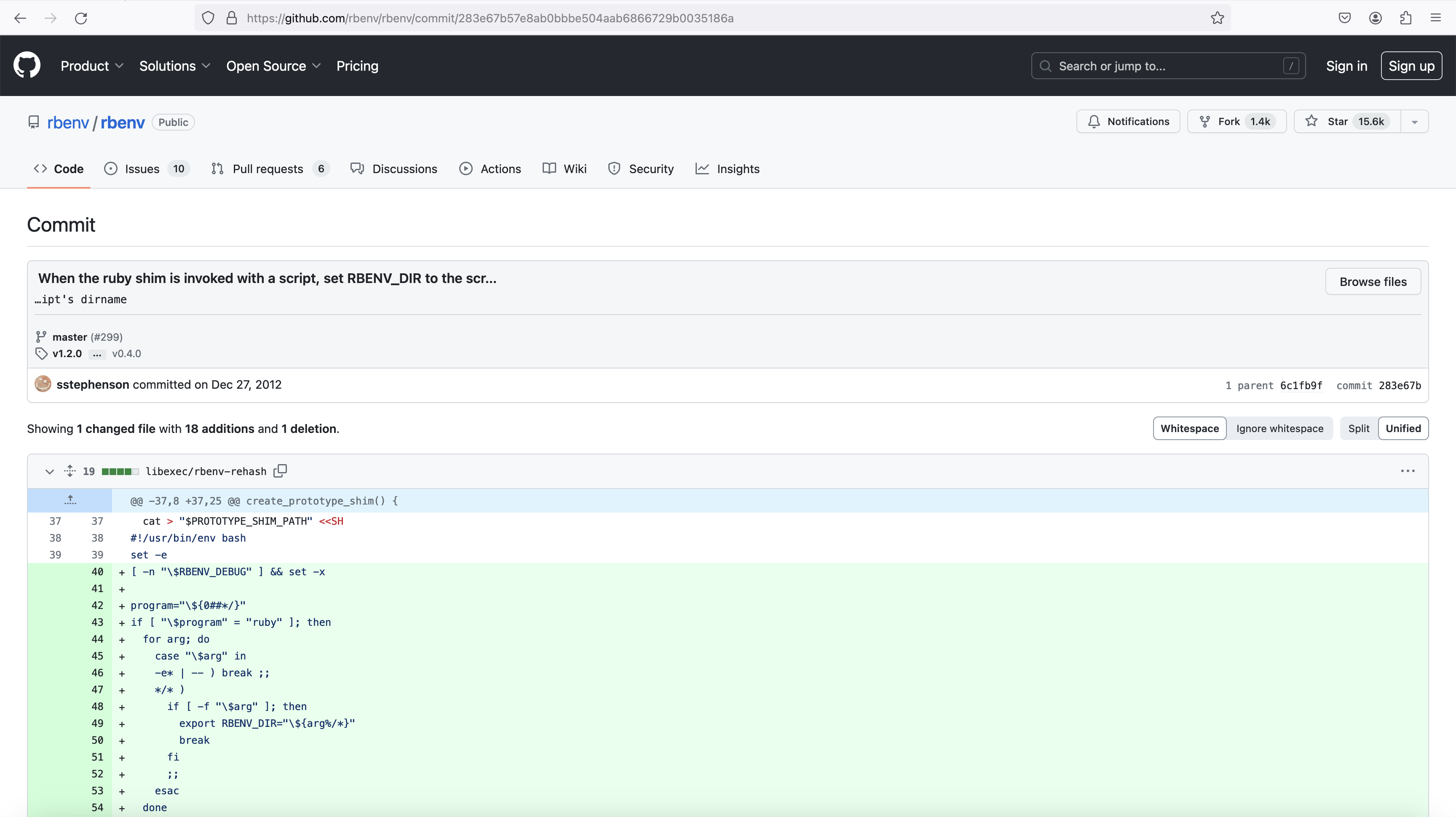The image size is (1456, 817).
Task: Star the rbenv repository
Action: (1347, 121)
